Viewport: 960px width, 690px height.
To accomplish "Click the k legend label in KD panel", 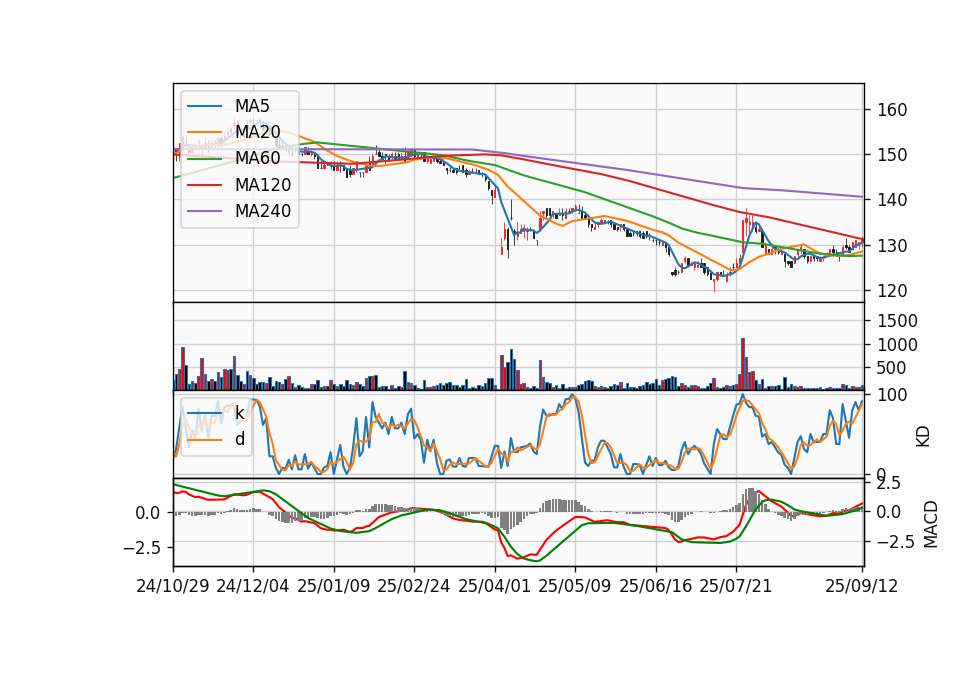I will click(239, 413).
